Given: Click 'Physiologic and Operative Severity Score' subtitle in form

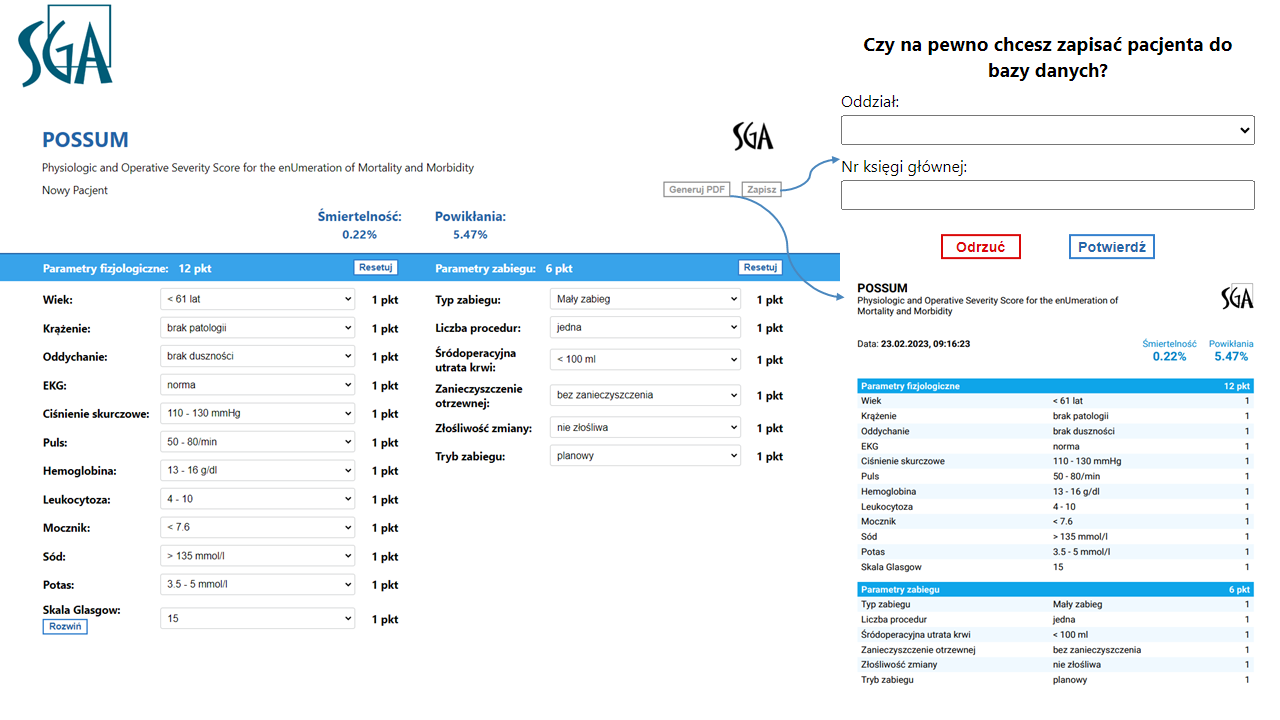Looking at the screenshot, I should pyautogui.click(x=258, y=168).
